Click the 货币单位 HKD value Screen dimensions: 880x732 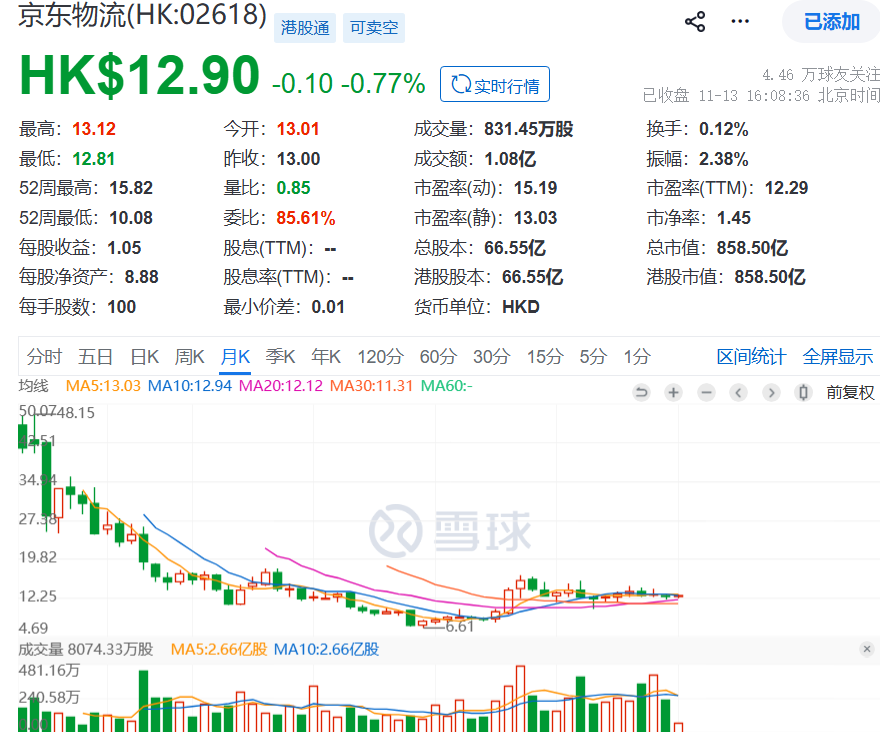[521, 307]
